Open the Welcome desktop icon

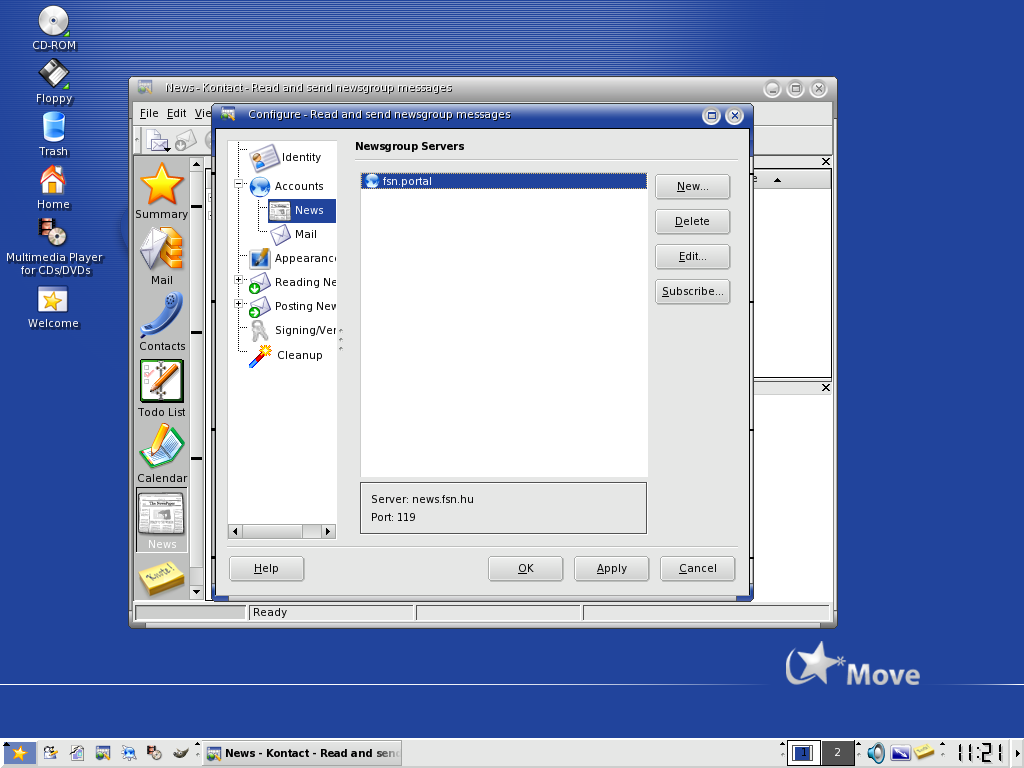pos(53,307)
